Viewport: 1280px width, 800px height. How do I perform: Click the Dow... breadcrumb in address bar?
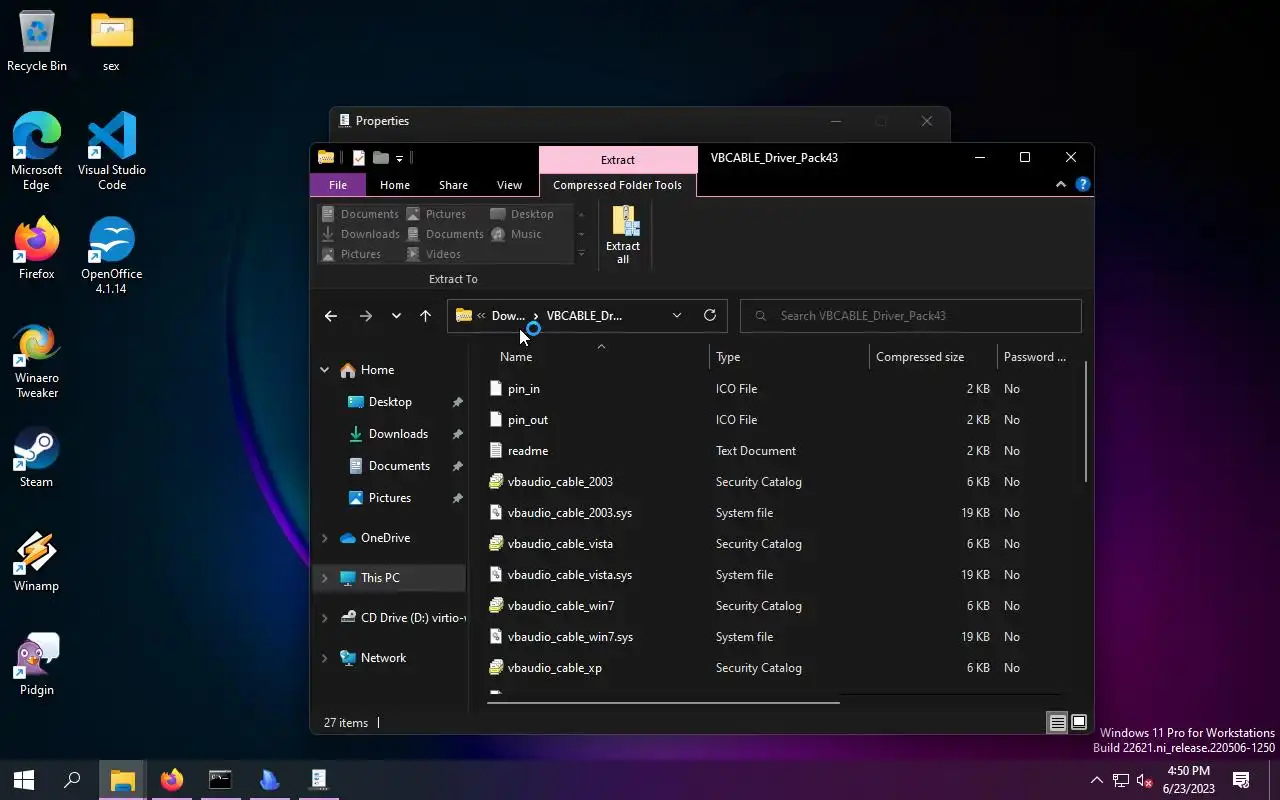[x=508, y=315]
